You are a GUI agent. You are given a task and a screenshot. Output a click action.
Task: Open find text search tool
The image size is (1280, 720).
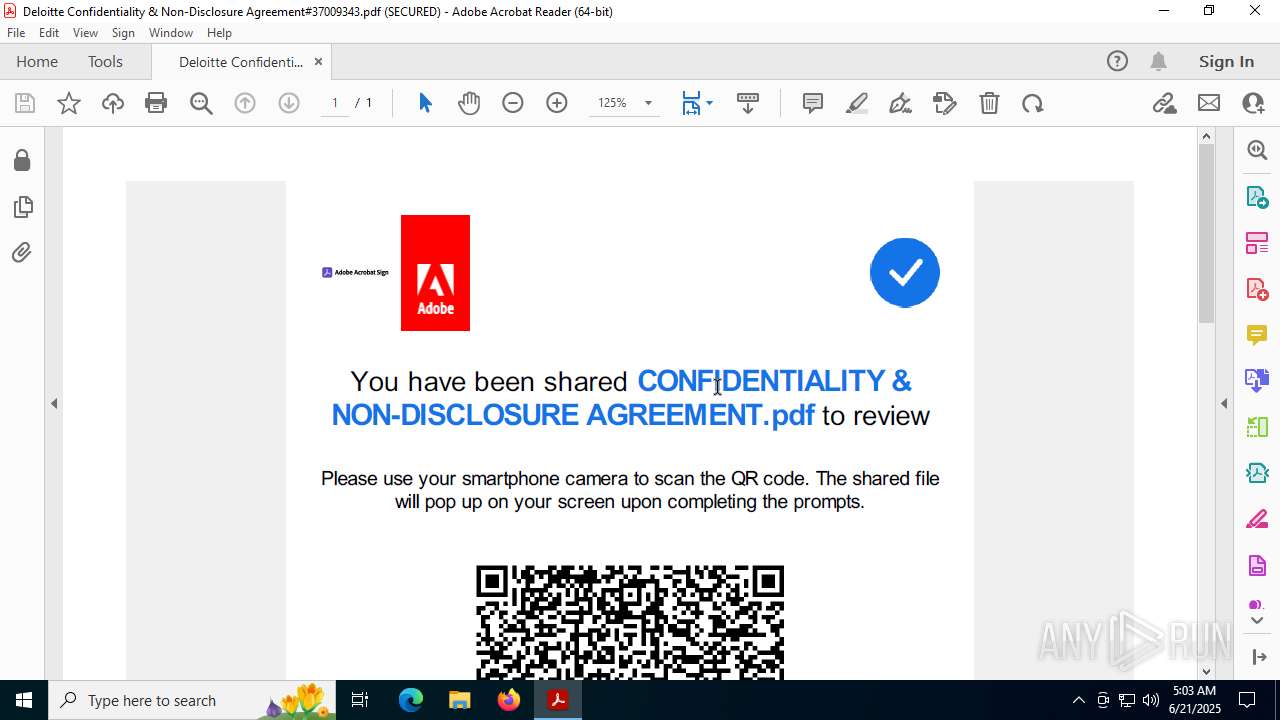pos(201,103)
